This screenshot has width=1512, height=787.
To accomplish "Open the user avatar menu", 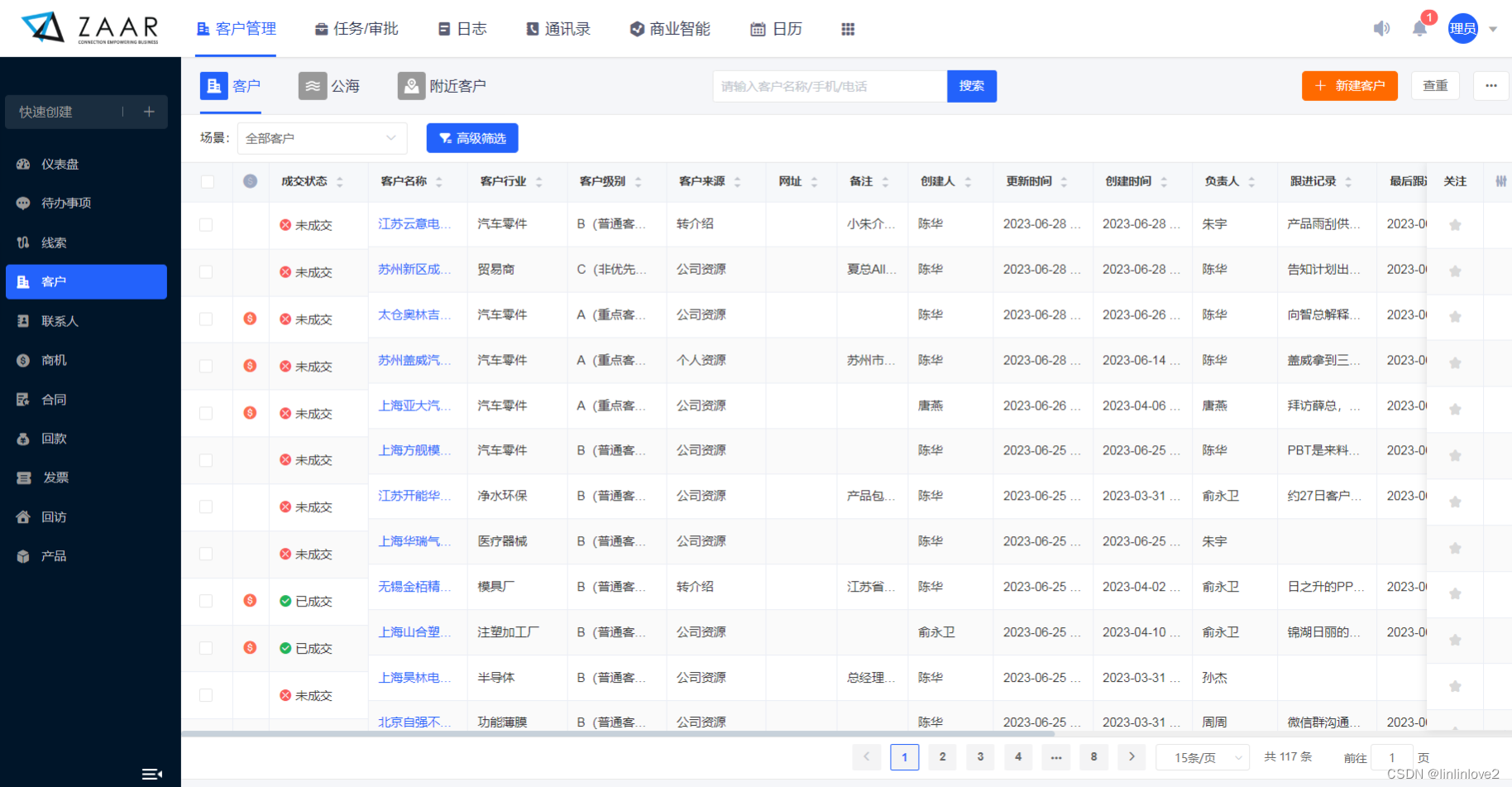I will 1462,29.
